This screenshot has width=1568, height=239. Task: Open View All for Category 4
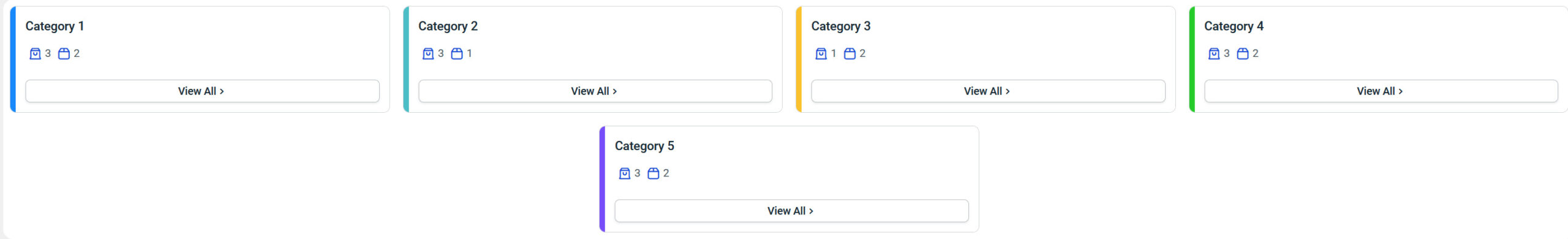point(1381,91)
